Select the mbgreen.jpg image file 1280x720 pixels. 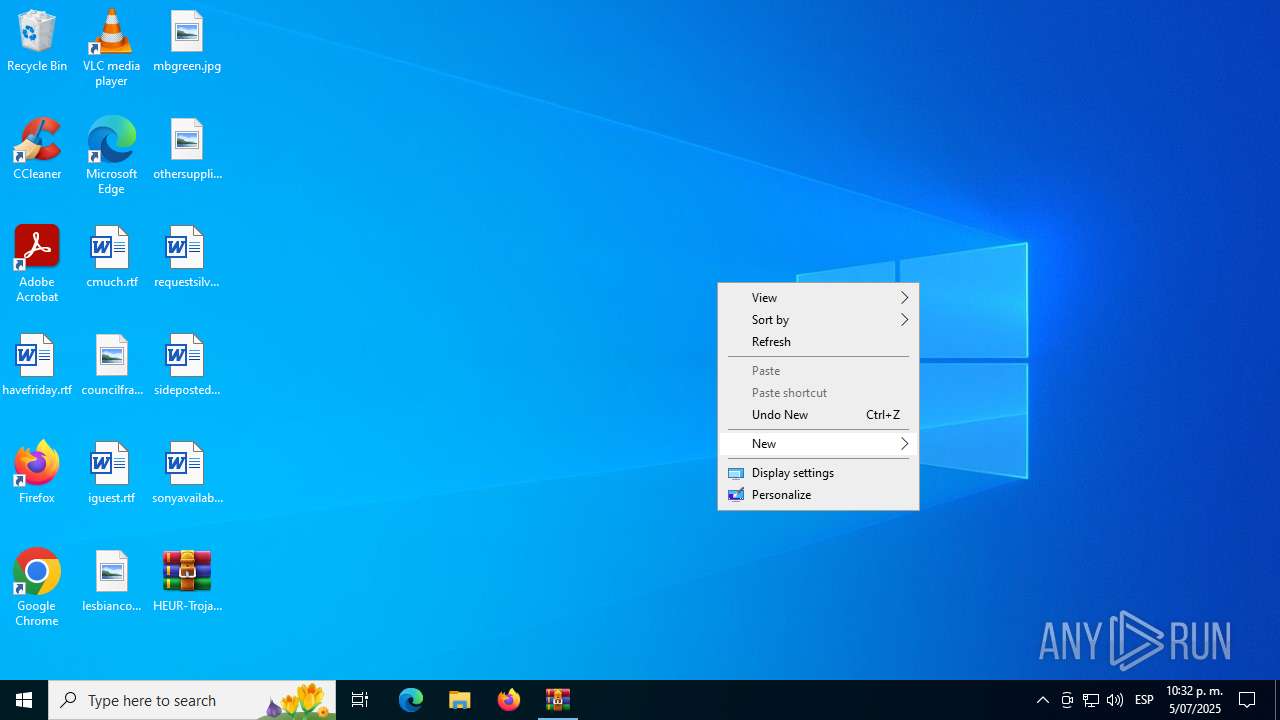click(x=187, y=41)
